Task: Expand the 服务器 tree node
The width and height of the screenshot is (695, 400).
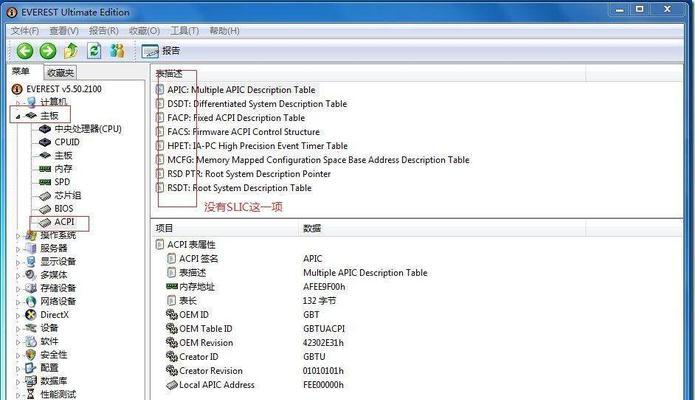Action: tap(18, 249)
